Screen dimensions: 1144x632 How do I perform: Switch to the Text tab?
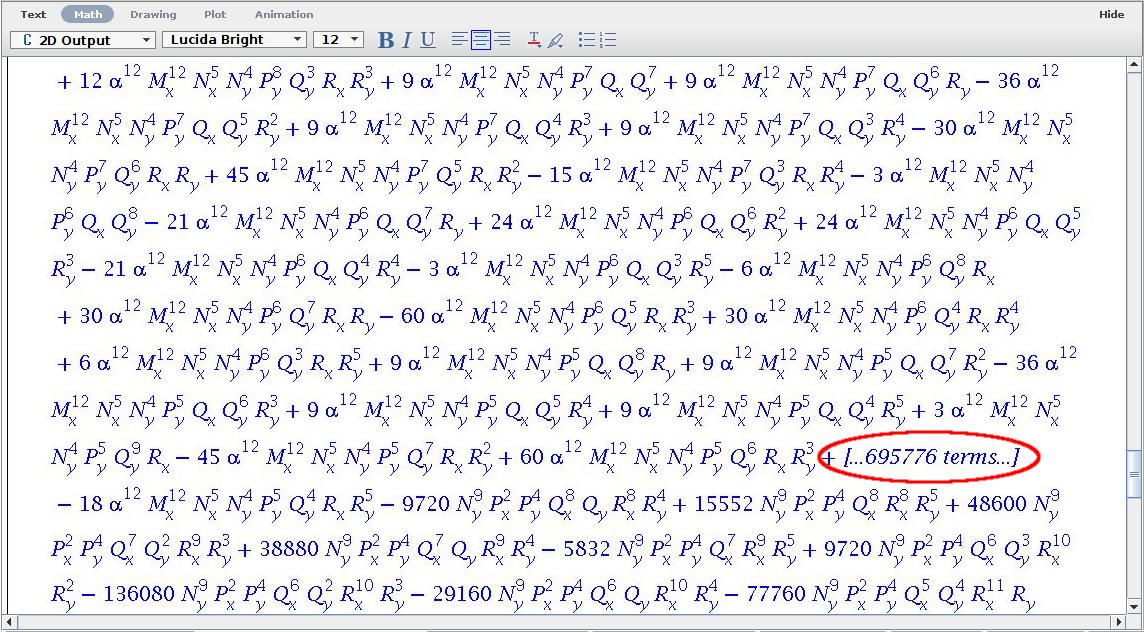coord(33,15)
